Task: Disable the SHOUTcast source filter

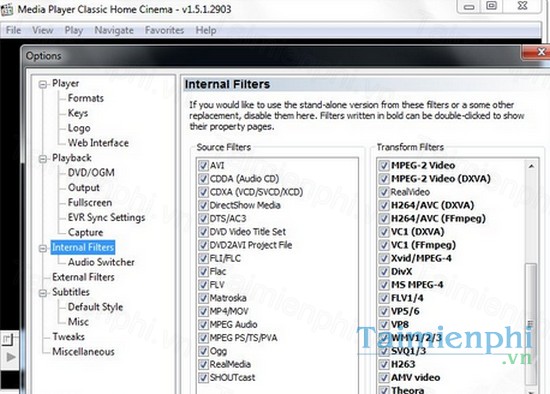Action: pyautogui.click(x=203, y=378)
